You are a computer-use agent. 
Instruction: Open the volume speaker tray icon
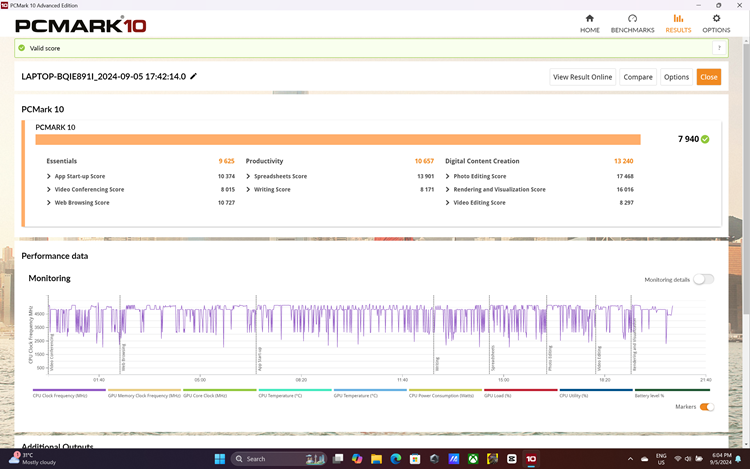tap(687, 459)
